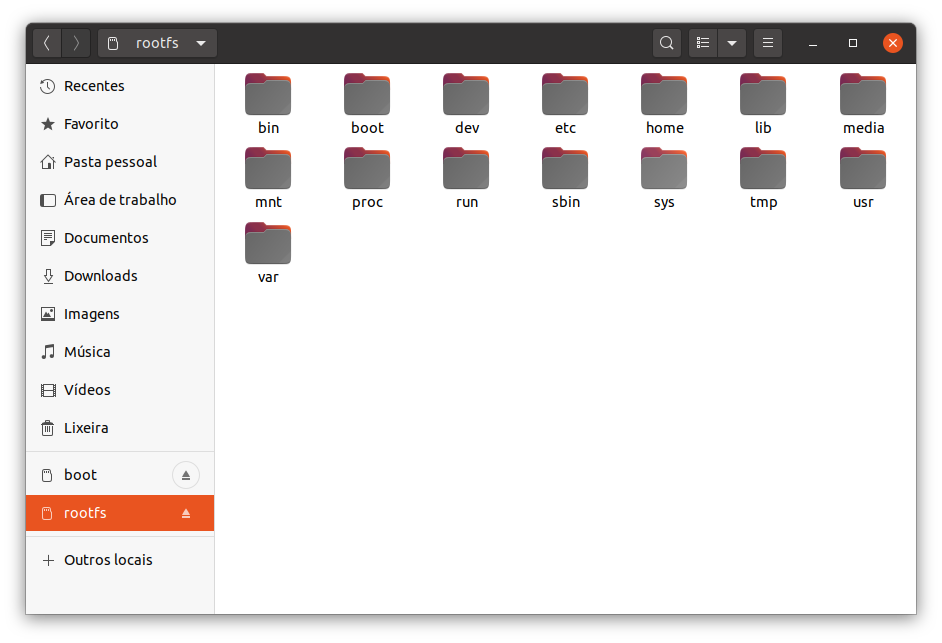Close the file manager window
The width and height of the screenshot is (942, 643).
pos(893,43)
